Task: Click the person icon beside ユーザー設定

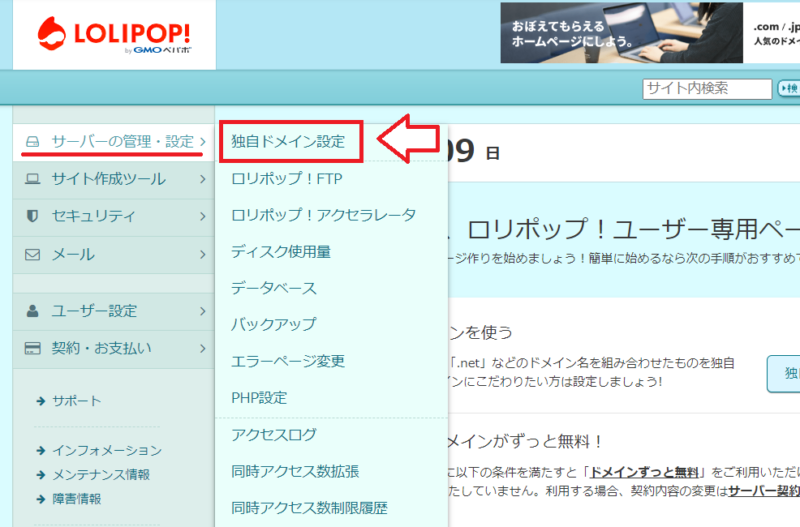Action: 32,311
